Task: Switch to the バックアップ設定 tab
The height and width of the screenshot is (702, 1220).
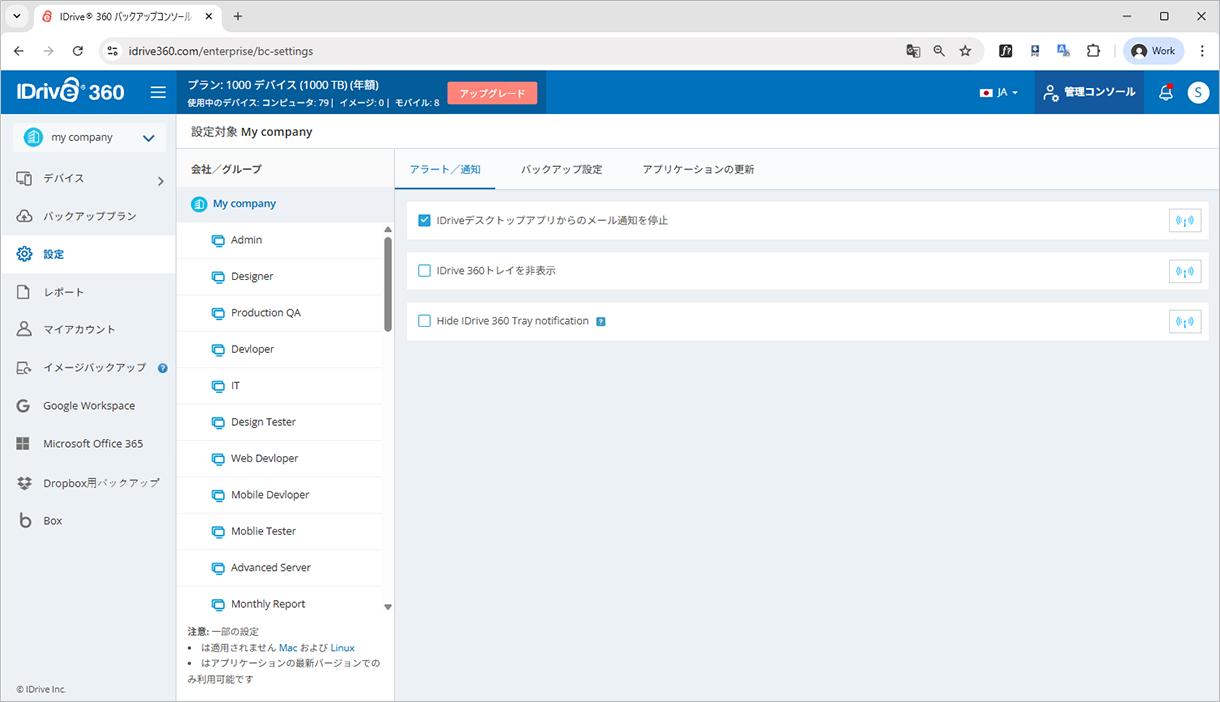Action: point(561,169)
